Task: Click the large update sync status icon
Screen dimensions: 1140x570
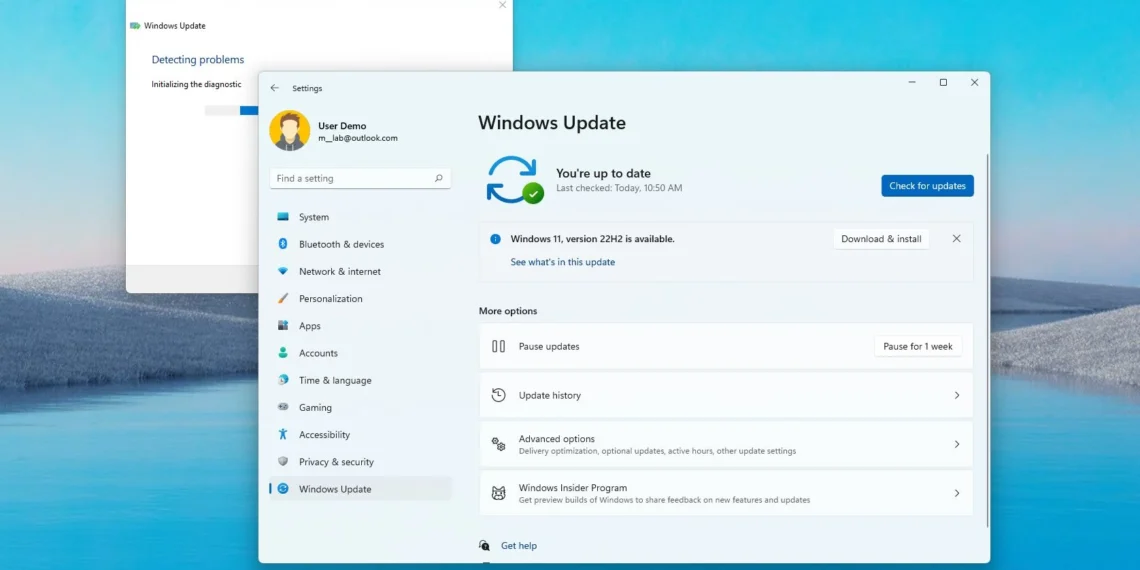Action: point(514,180)
